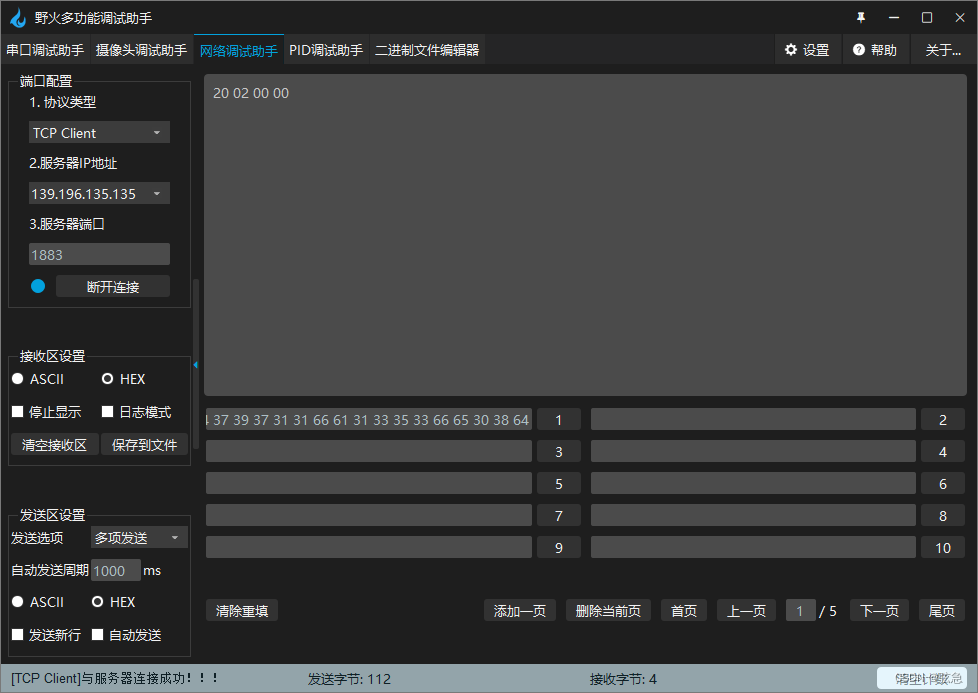Open the PID调试助手 tab
Viewport: 978px width, 693px height.
point(326,50)
